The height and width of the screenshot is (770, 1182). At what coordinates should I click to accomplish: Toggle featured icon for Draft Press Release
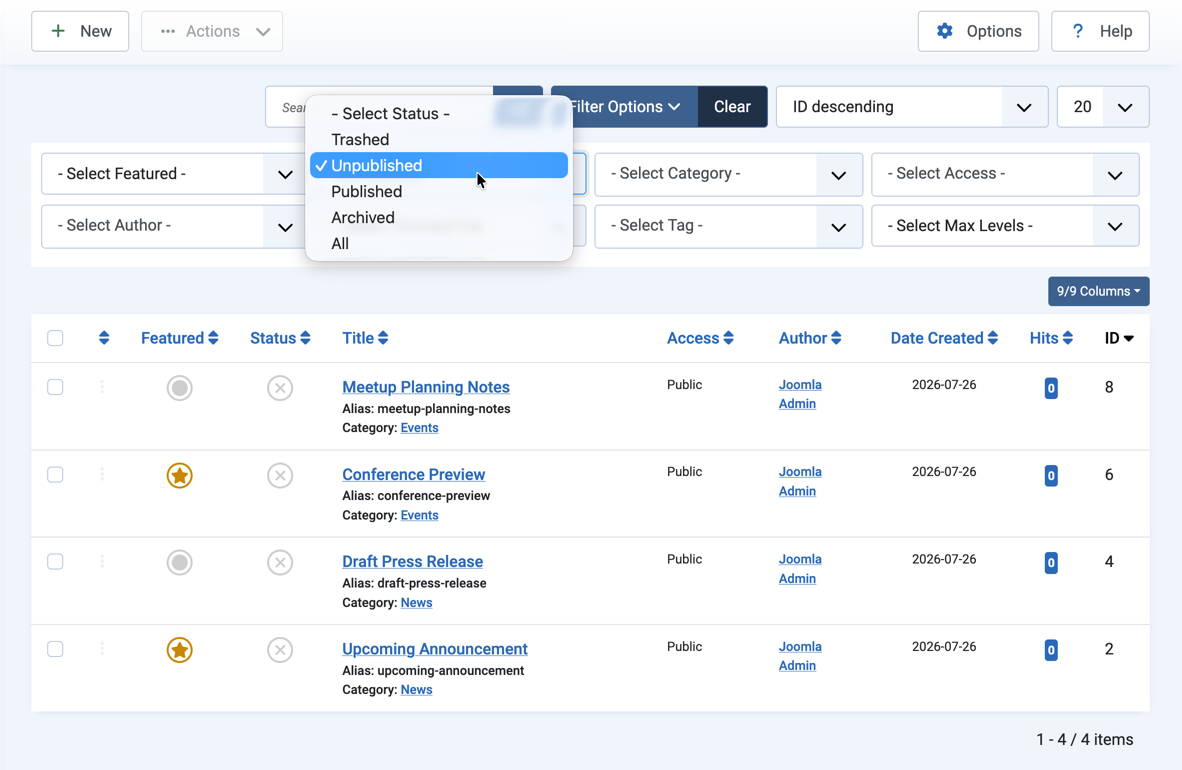coord(179,563)
